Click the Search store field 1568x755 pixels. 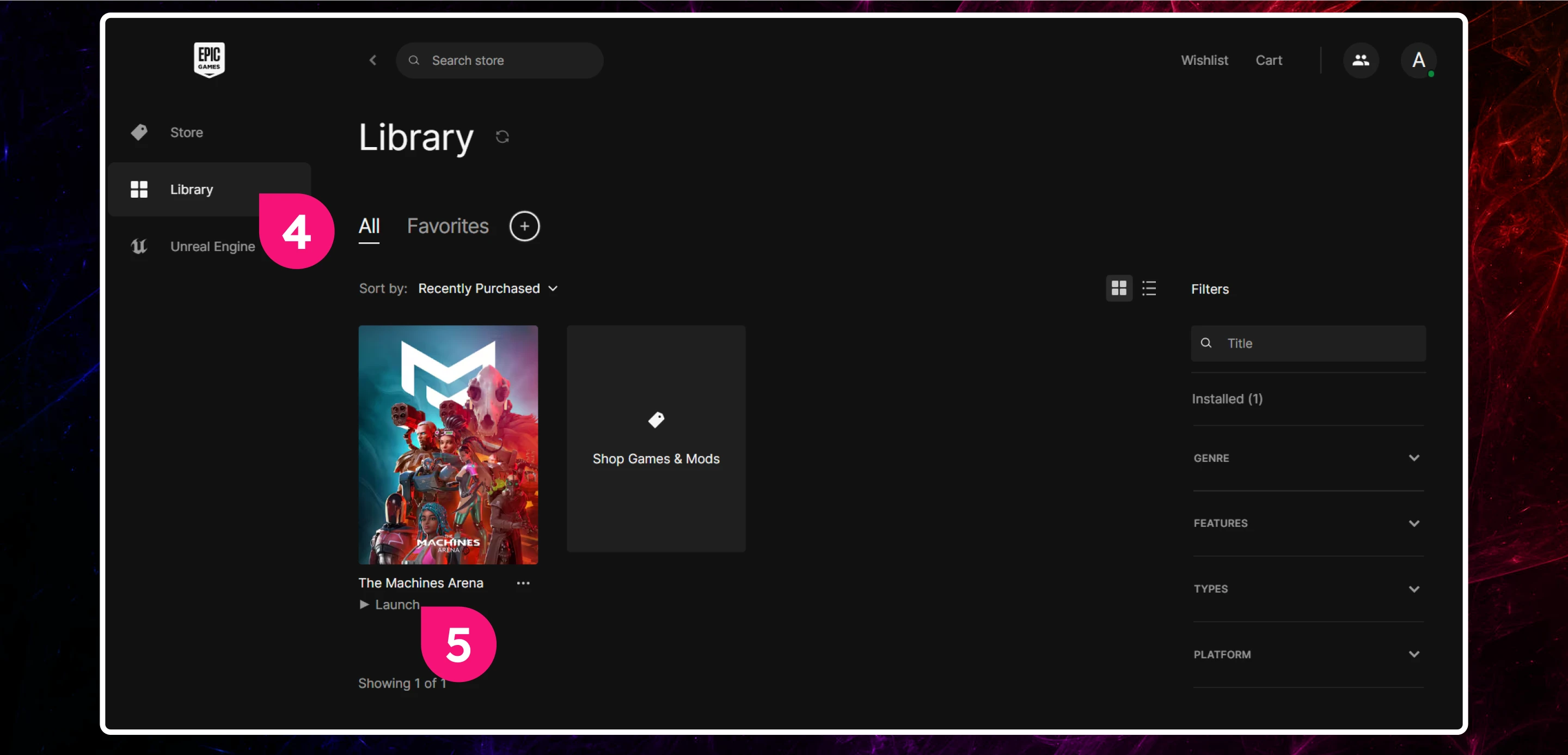click(499, 60)
